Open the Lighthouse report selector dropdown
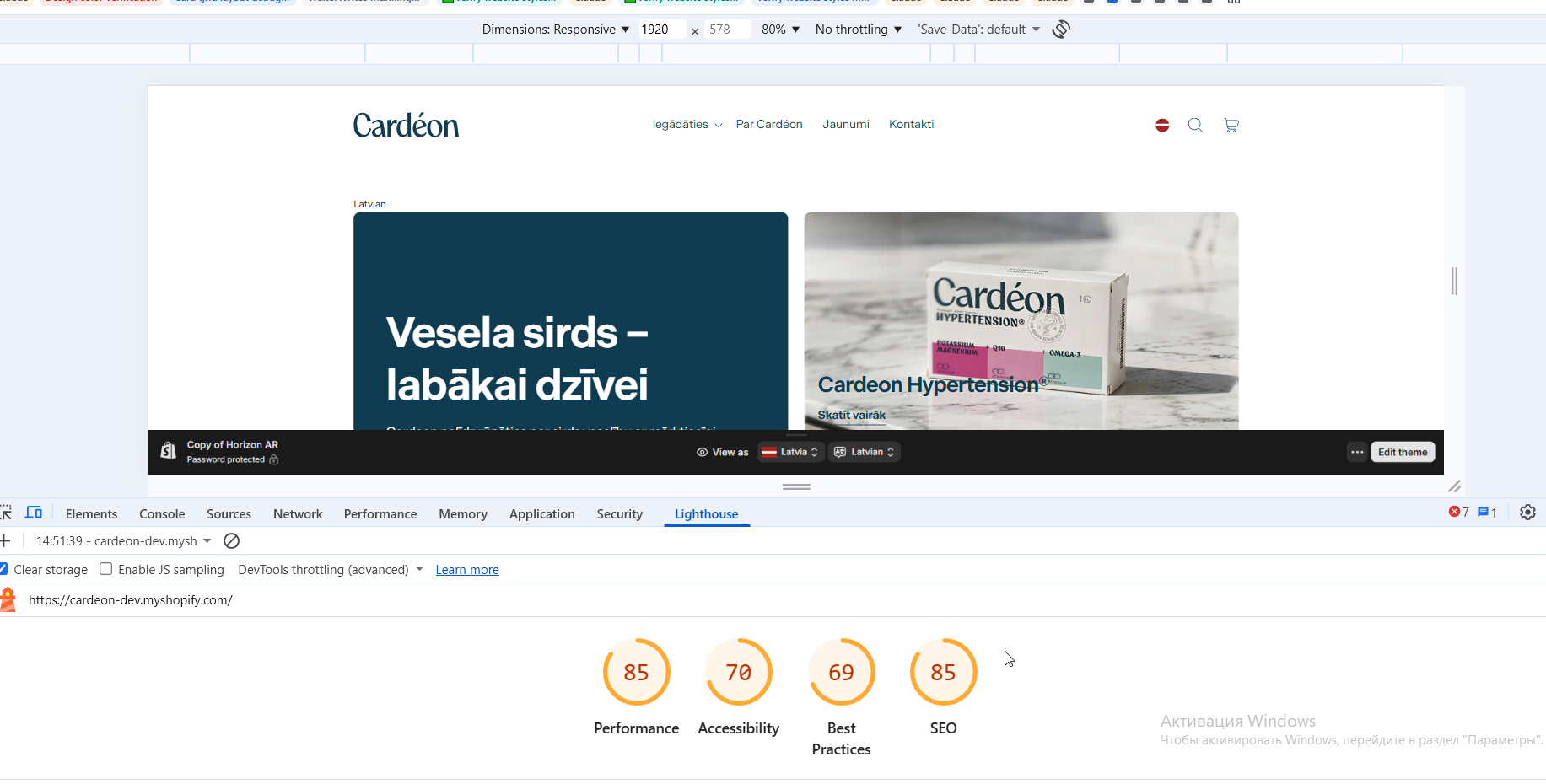The width and height of the screenshot is (1546, 784). tap(123, 540)
